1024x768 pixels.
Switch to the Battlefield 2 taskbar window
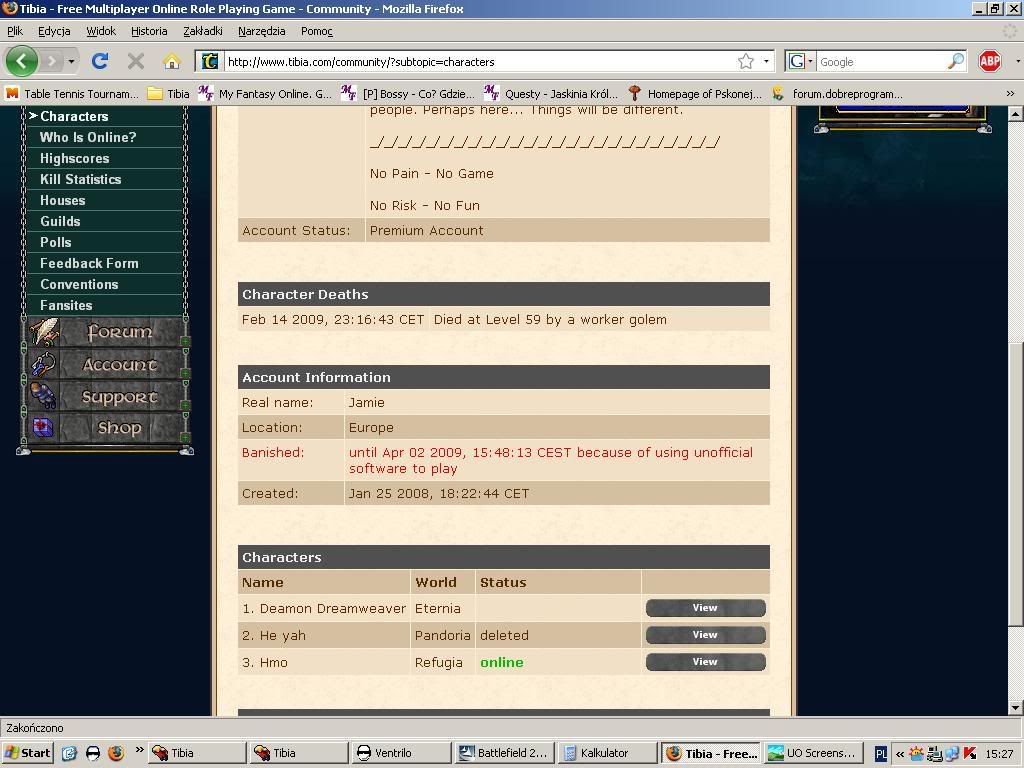pyautogui.click(x=504, y=753)
